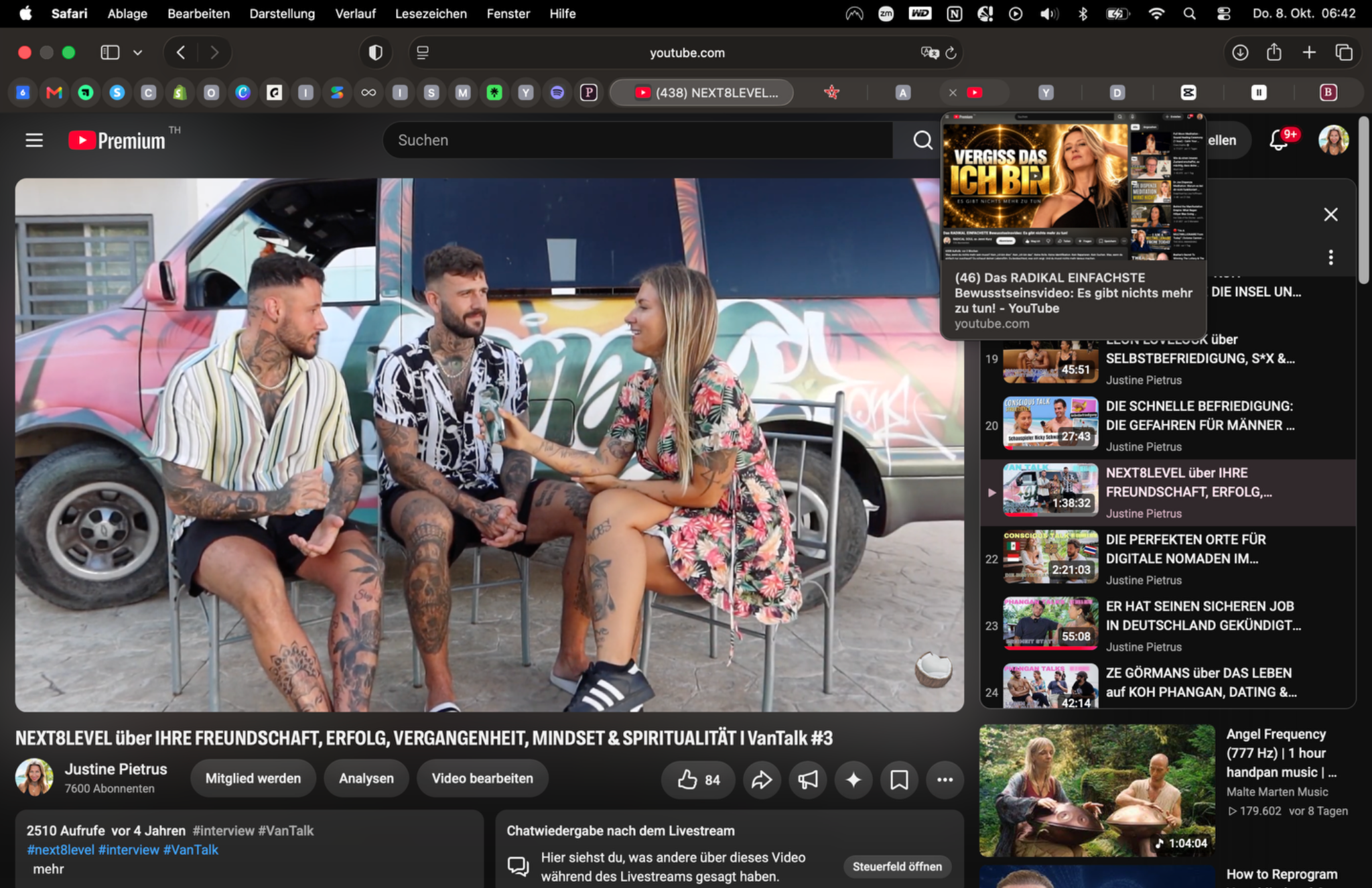This screenshot has width=1372, height=888.
Task: Click the share arrow under the video
Action: (x=762, y=779)
